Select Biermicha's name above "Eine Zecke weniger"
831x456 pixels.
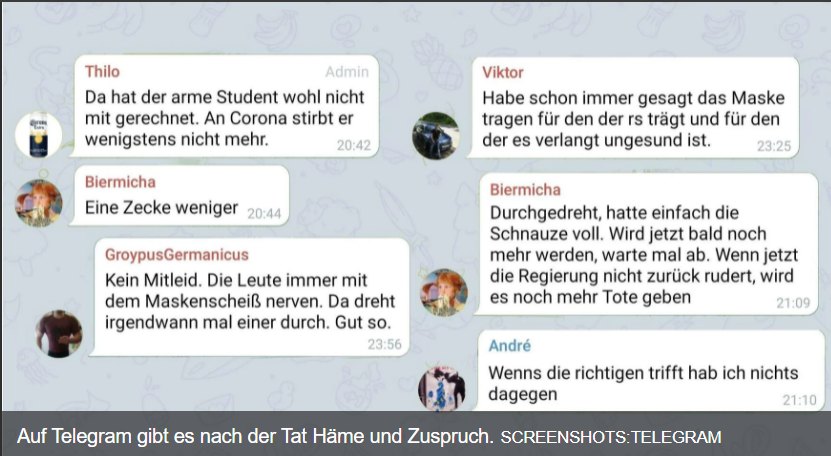pyautogui.click(x=120, y=182)
